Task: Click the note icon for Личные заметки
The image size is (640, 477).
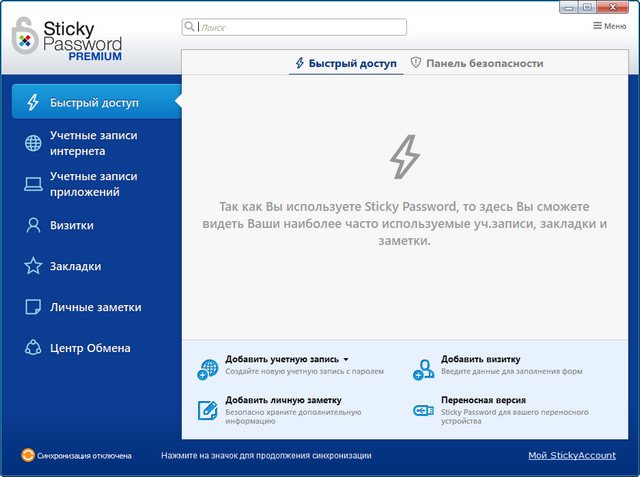Action: pos(33,307)
